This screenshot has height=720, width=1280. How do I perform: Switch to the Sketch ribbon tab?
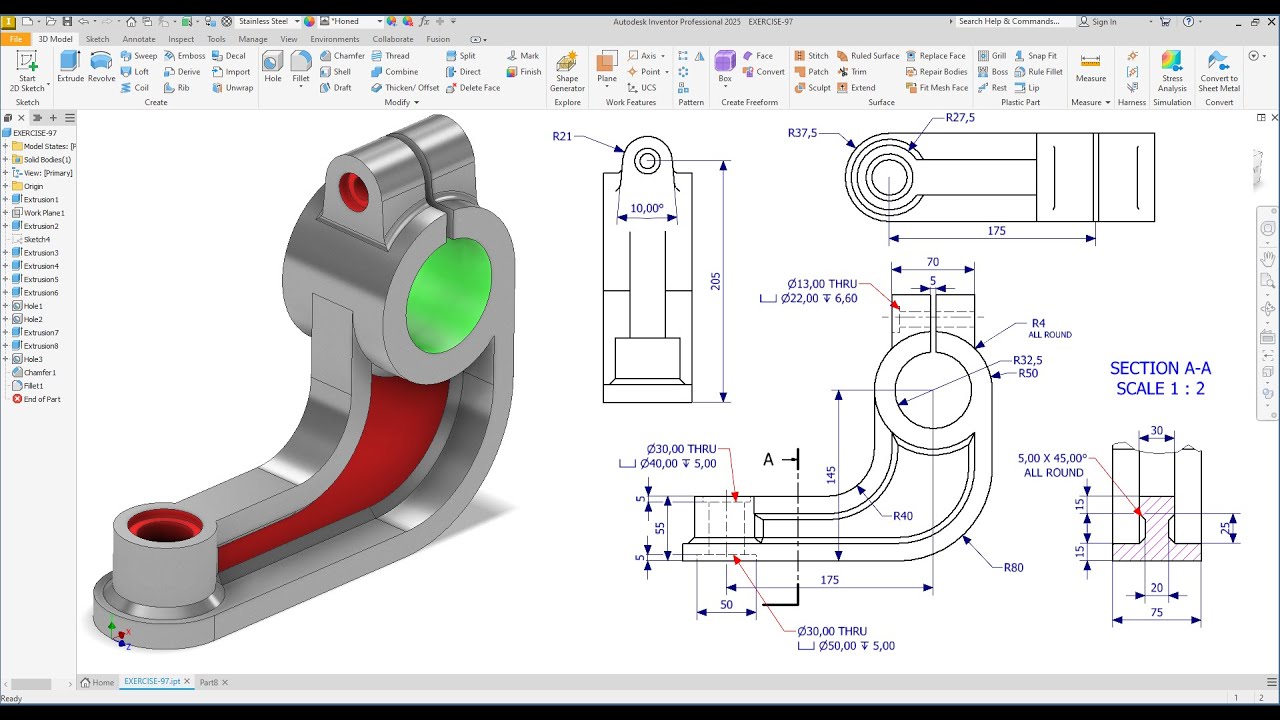click(97, 39)
